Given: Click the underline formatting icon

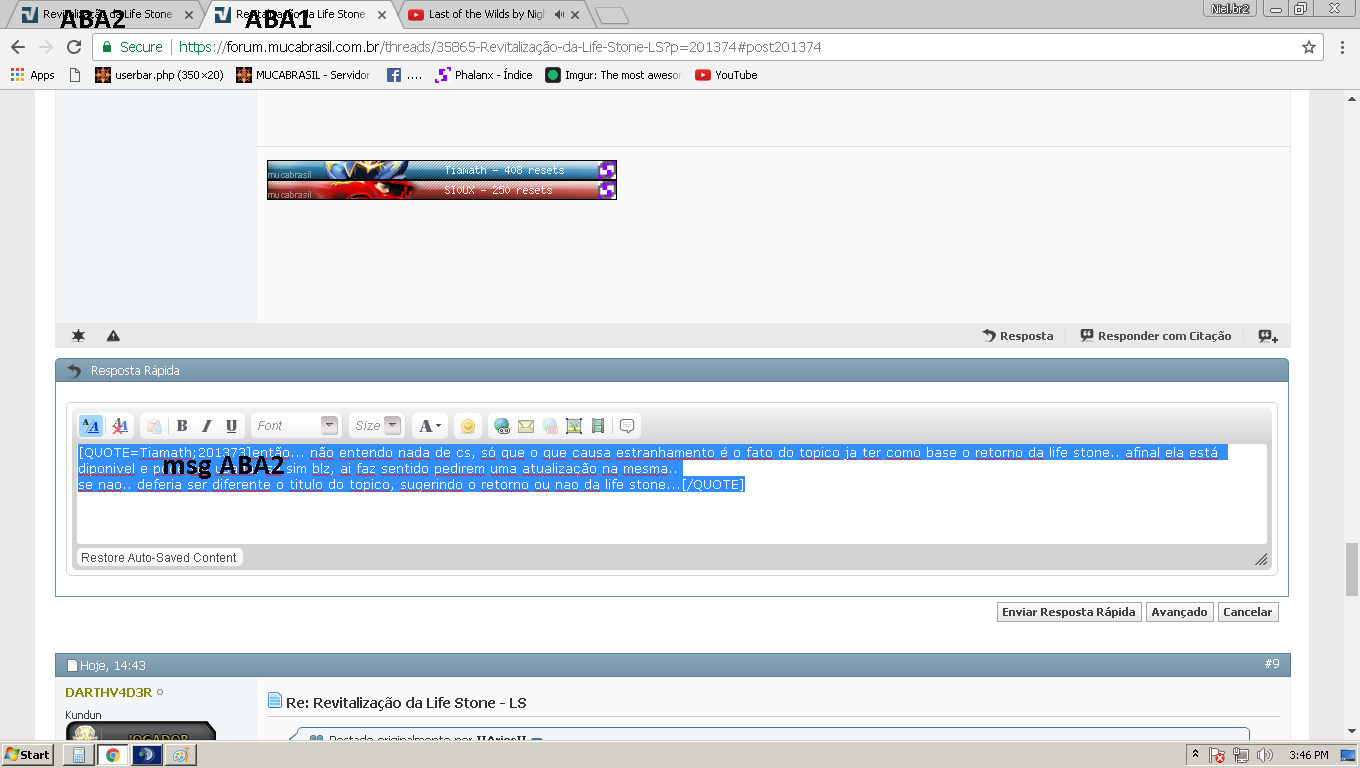Looking at the screenshot, I should [231, 426].
